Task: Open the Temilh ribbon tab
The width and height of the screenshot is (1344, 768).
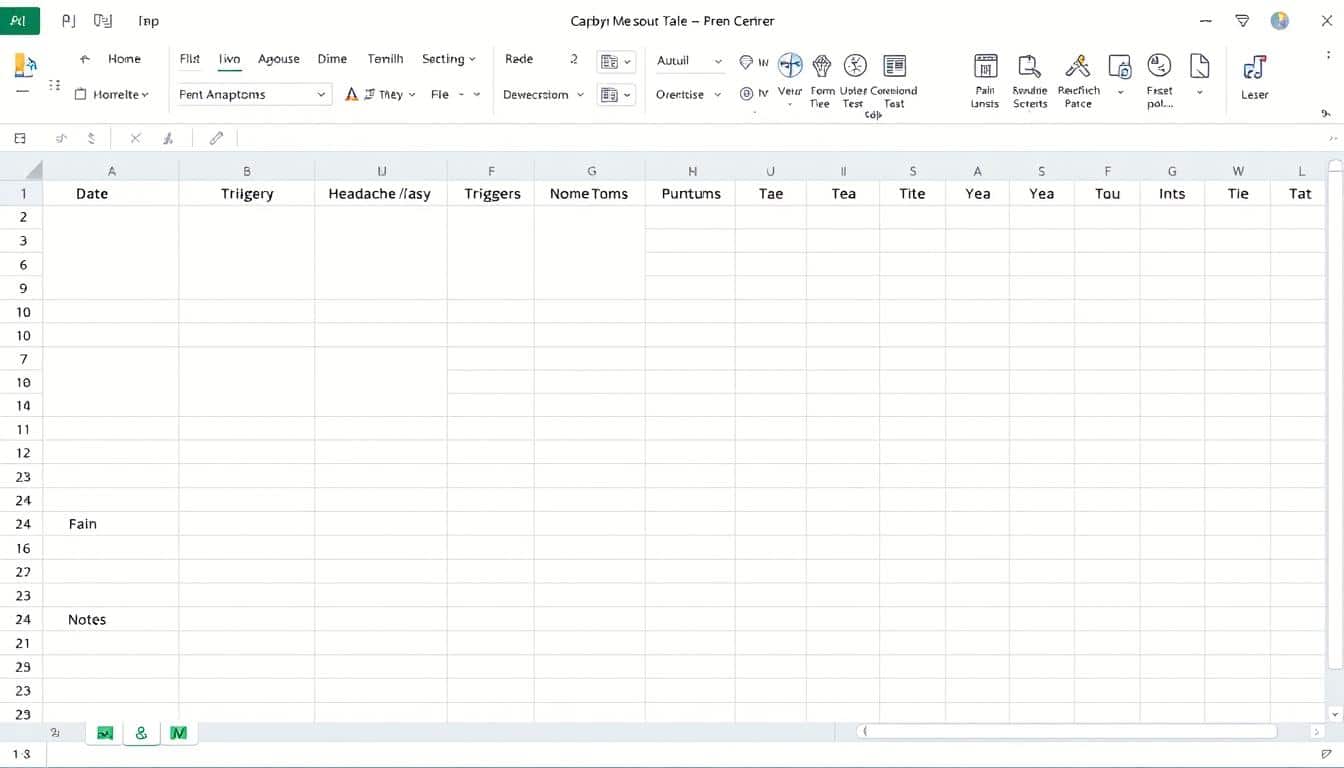Action: 385,59
